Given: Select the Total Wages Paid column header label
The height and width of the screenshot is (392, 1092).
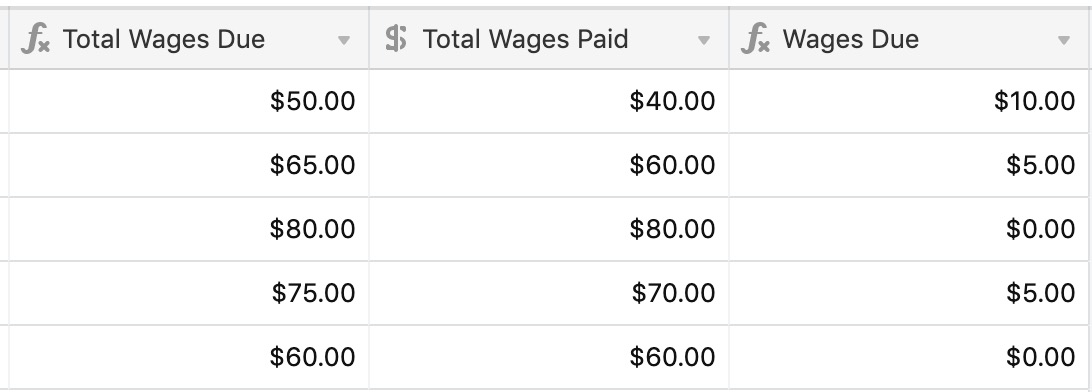Looking at the screenshot, I should tap(525, 39).
